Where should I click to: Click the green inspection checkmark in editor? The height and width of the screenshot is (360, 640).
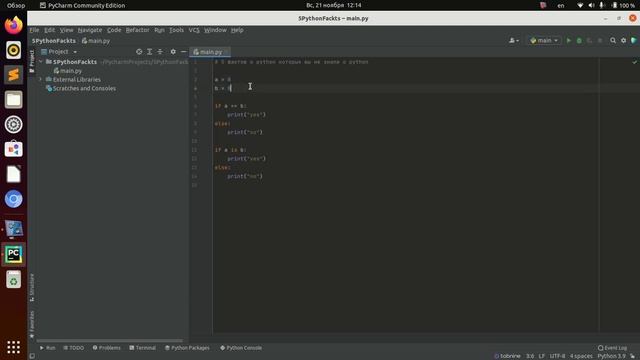[635, 62]
